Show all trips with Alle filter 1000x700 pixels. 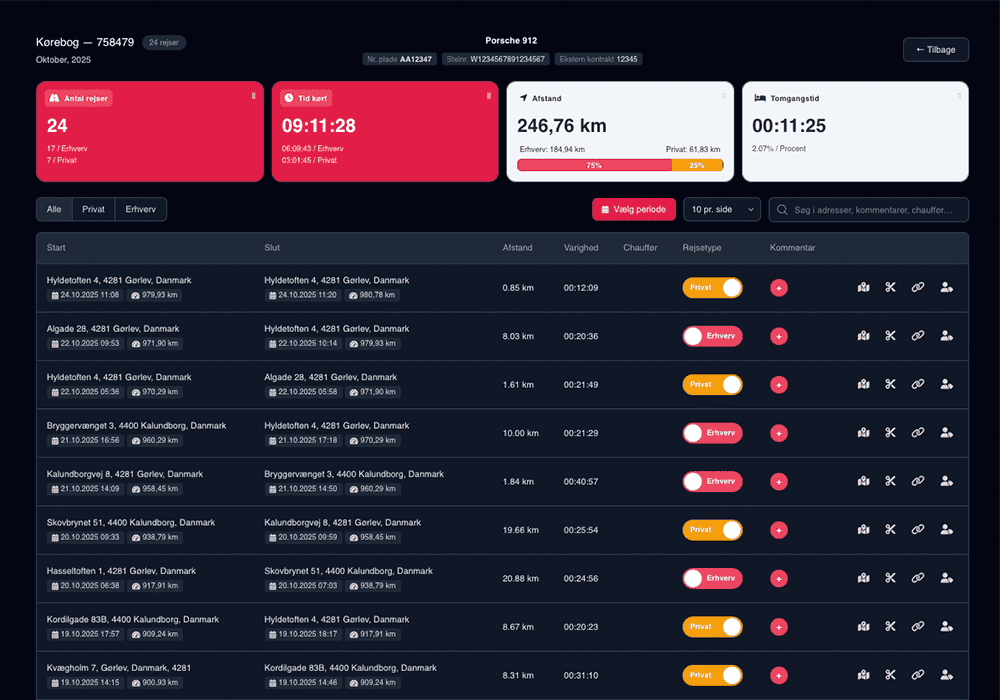point(54,209)
